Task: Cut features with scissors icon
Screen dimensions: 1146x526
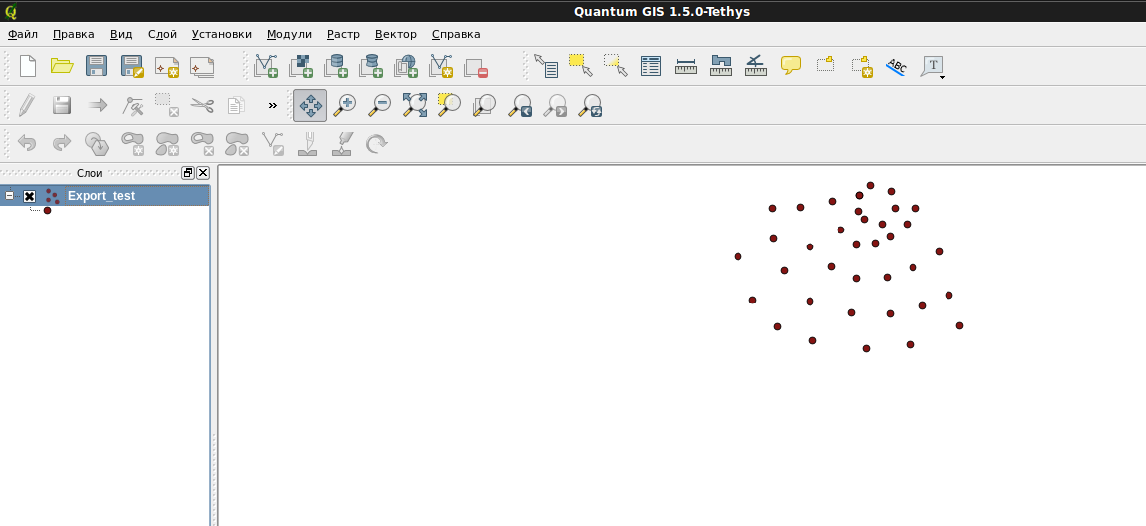Action: tap(202, 105)
